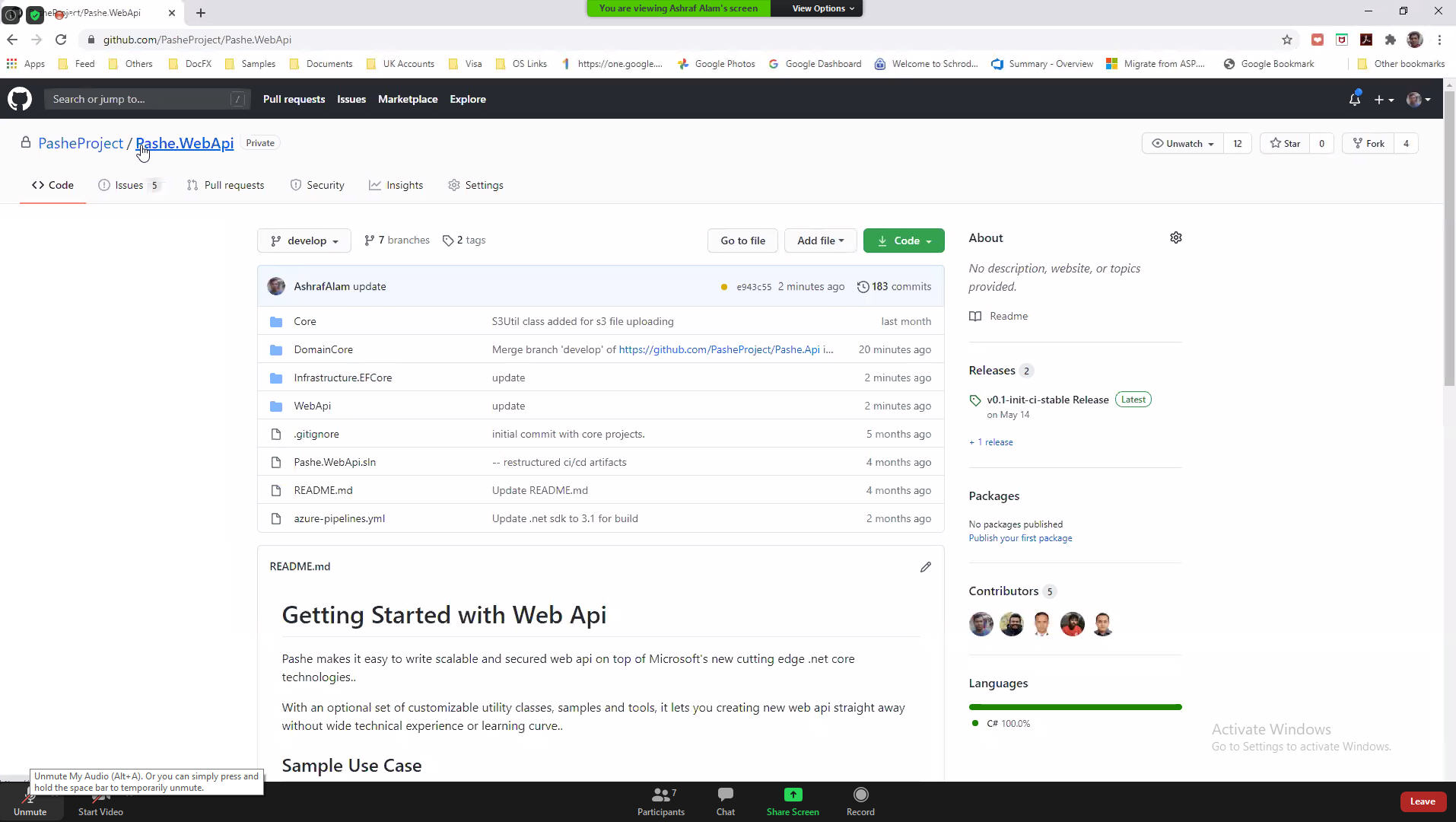Click the yellow pending build status dot
Viewport: 1456px width, 822px height.
[x=723, y=287]
